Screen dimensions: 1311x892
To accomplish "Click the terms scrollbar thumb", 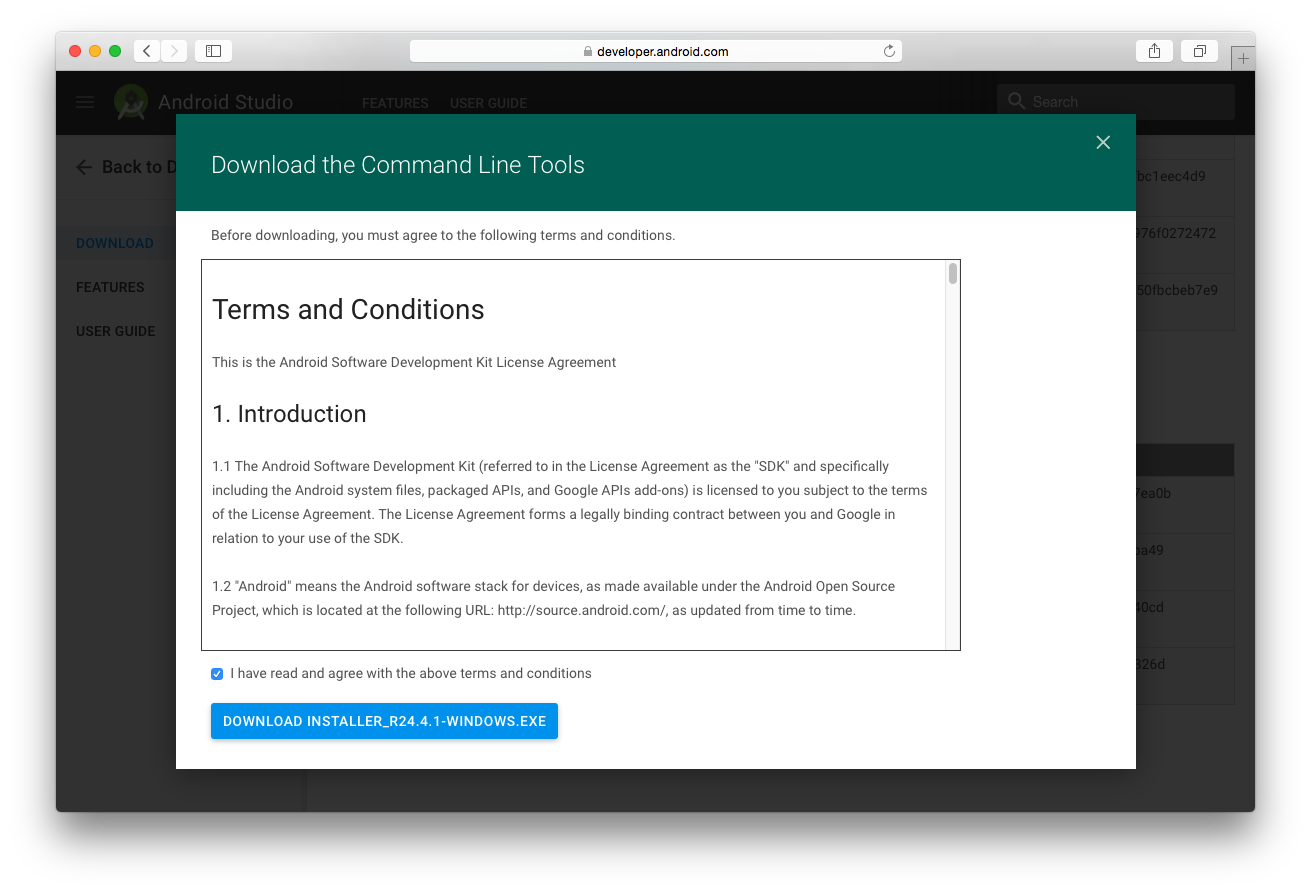I will (x=953, y=273).
